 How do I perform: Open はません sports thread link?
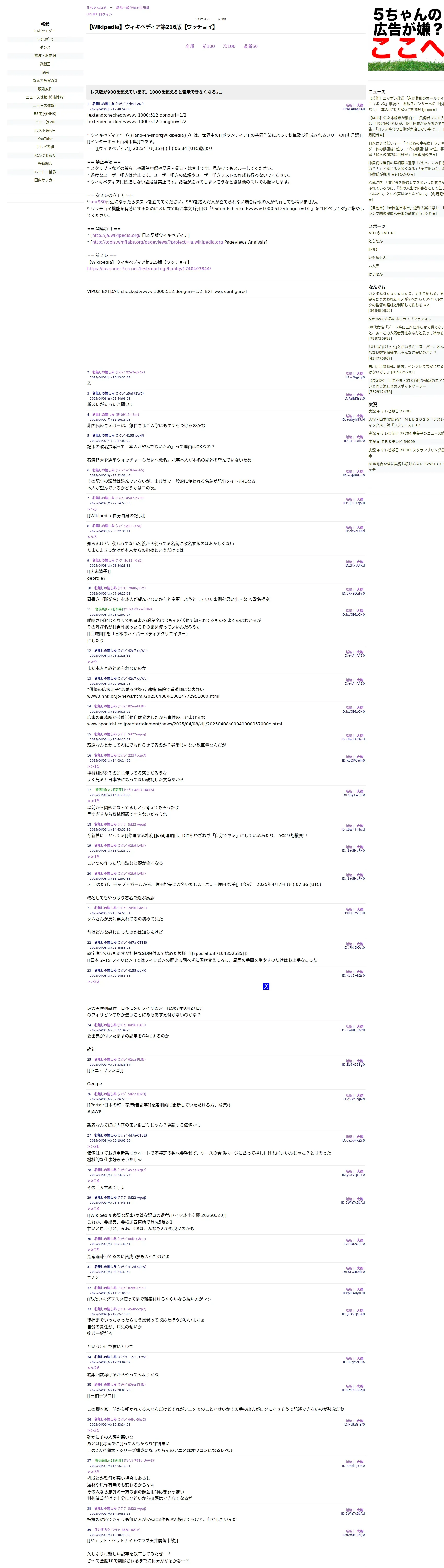coord(375,274)
